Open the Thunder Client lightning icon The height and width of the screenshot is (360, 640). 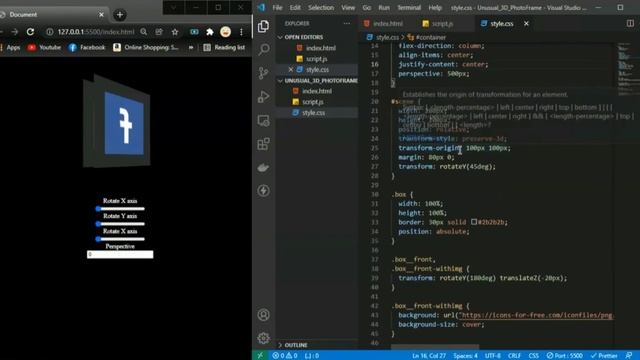pyautogui.click(x=264, y=191)
